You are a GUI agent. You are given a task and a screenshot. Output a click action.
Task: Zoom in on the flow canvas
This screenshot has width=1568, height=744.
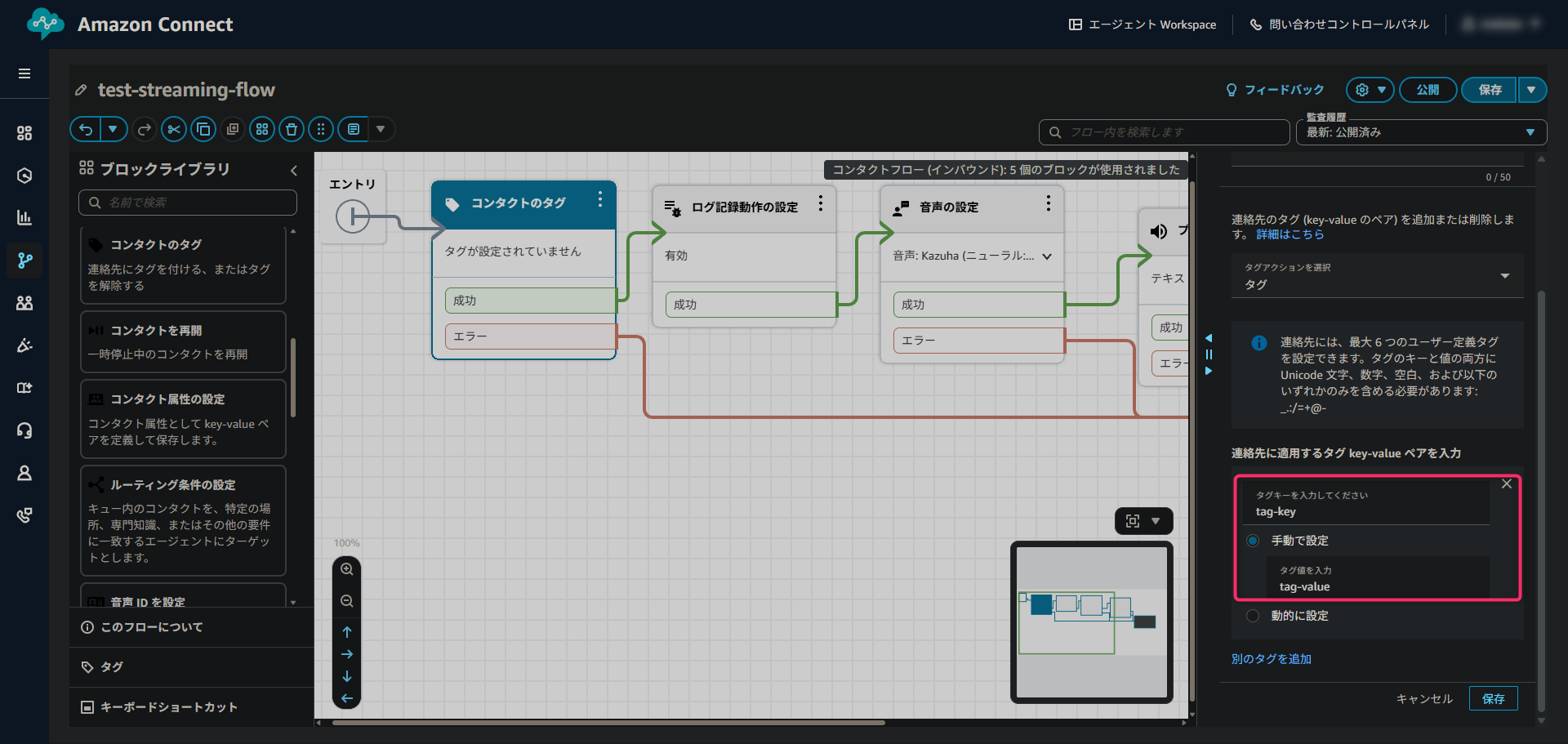[x=347, y=569]
